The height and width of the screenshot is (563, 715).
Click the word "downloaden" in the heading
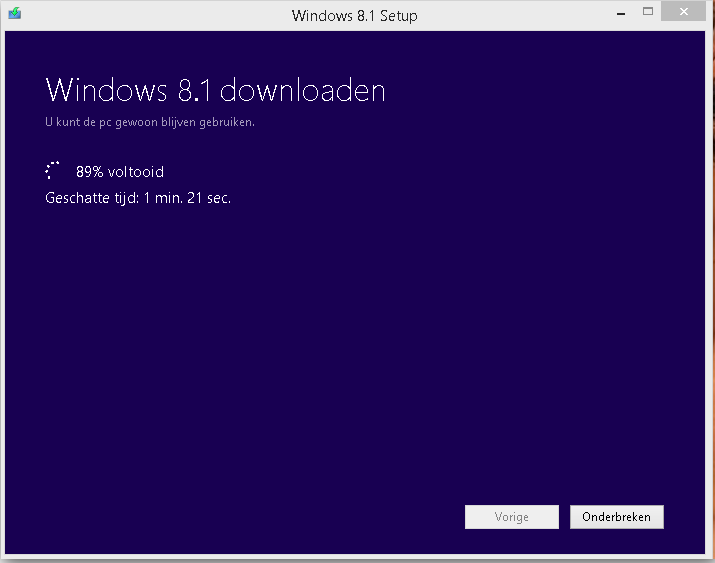click(x=302, y=91)
